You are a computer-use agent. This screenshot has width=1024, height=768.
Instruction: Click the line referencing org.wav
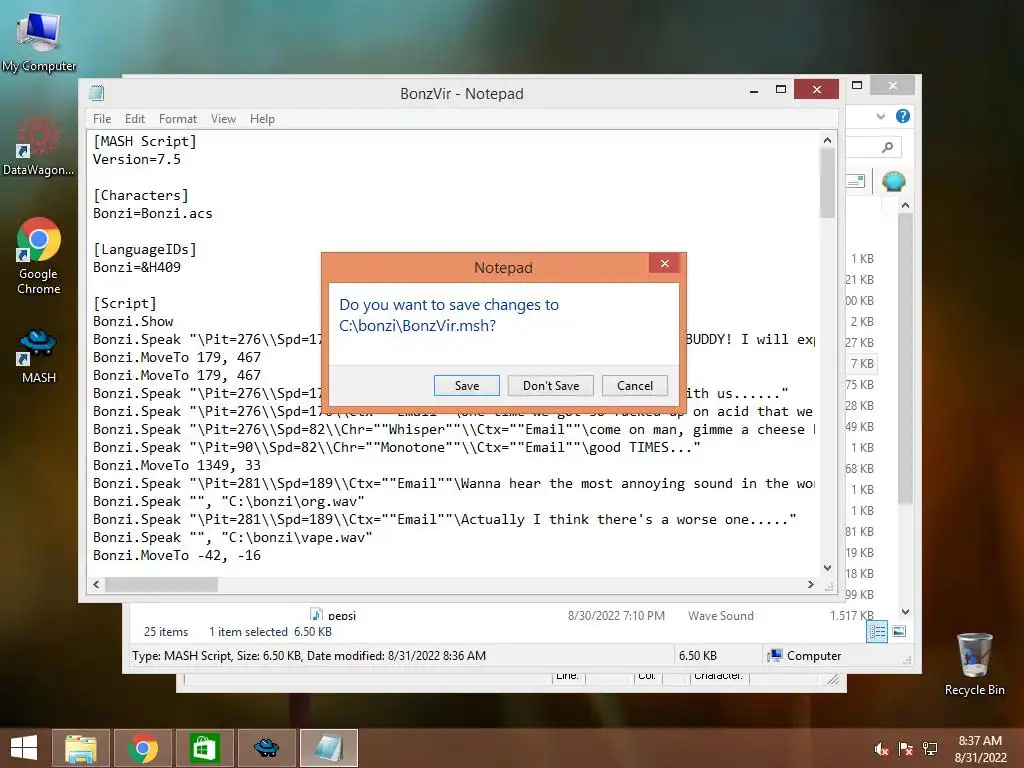(229, 502)
